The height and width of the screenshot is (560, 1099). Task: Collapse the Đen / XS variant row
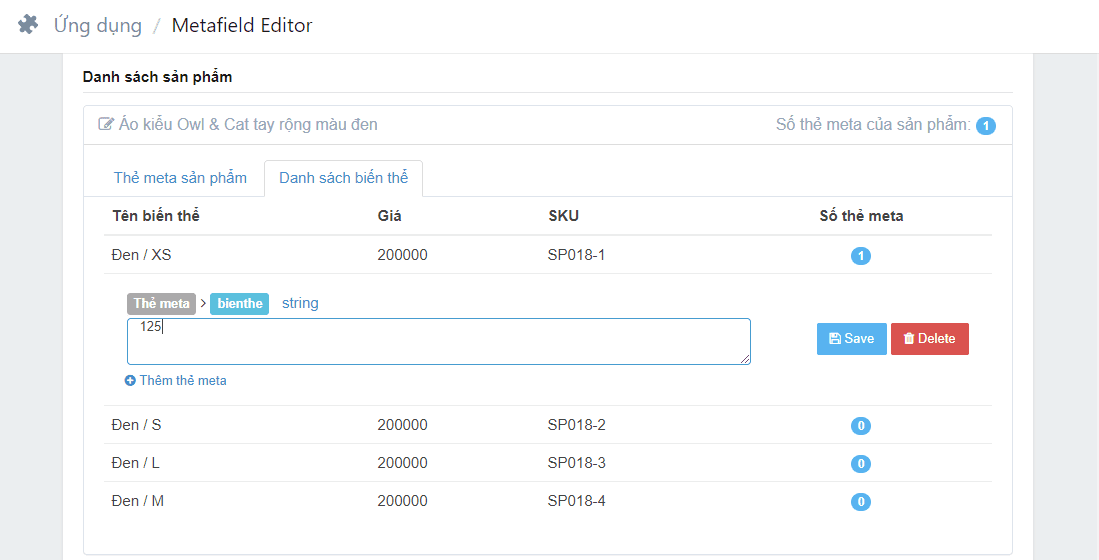coord(142,255)
